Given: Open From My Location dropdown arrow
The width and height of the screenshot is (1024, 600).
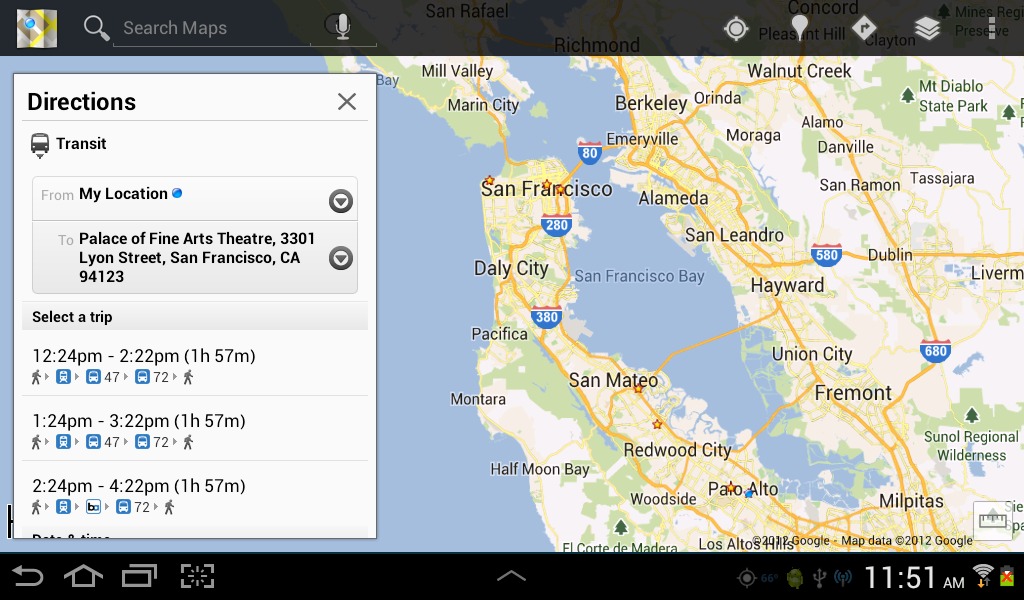Looking at the screenshot, I should pyautogui.click(x=340, y=200).
